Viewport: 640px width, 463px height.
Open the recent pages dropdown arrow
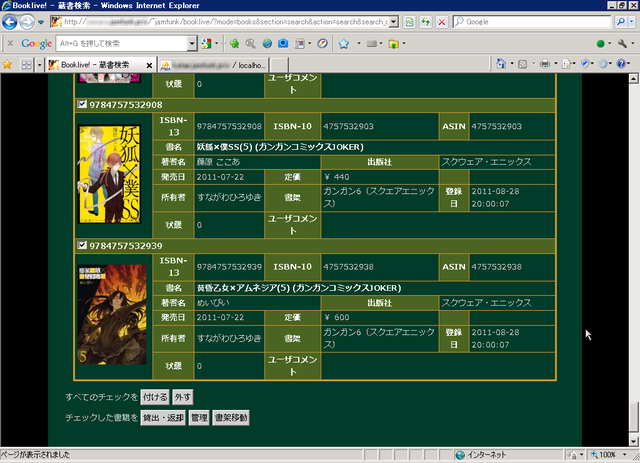click(x=41, y=22)
